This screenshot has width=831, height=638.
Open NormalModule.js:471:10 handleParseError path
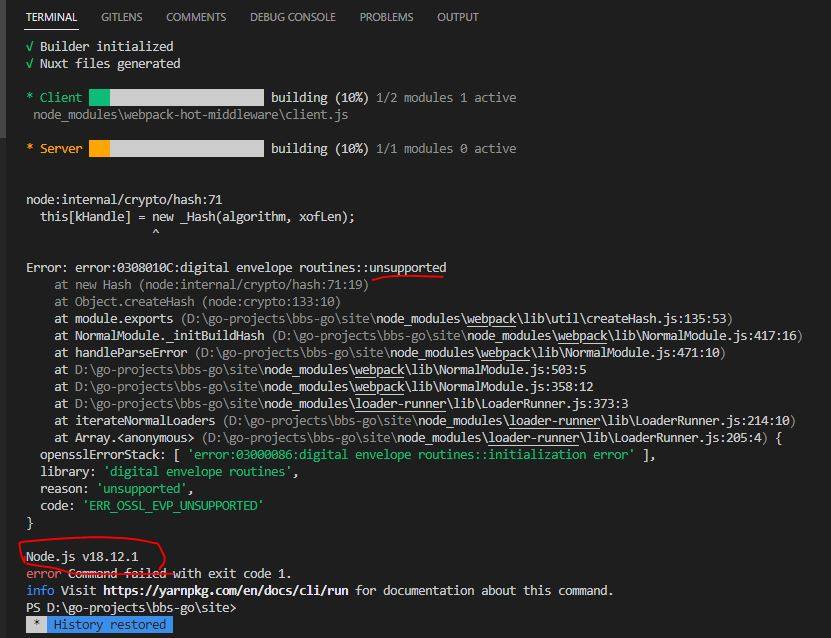(460, 353)
